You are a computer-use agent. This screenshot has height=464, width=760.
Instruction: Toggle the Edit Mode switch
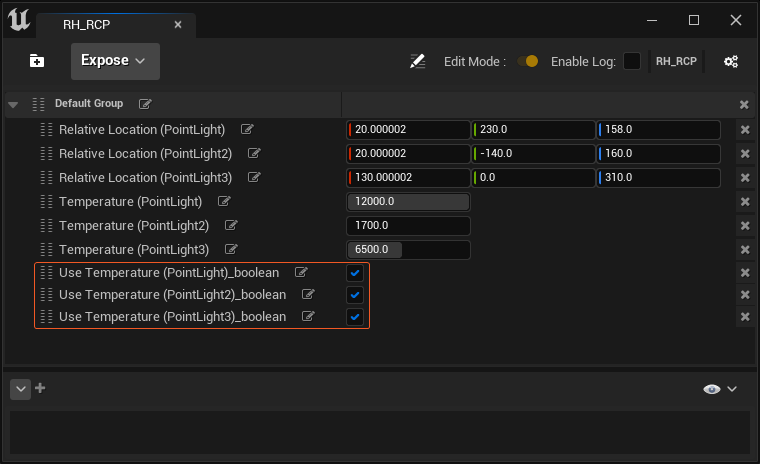pyautogui.click(x=528, y=62)
